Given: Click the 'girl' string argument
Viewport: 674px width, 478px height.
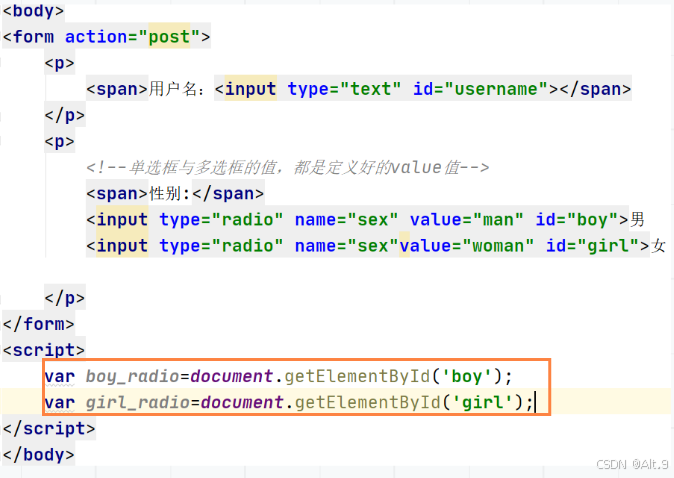Looking at the screenshot, I should tap(482, 403).
